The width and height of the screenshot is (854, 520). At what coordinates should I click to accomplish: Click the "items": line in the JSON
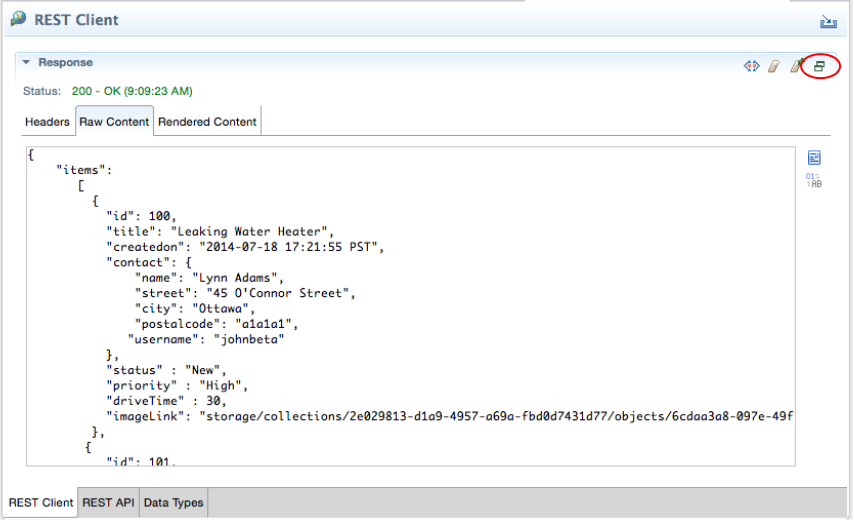[x=84, y=170]
